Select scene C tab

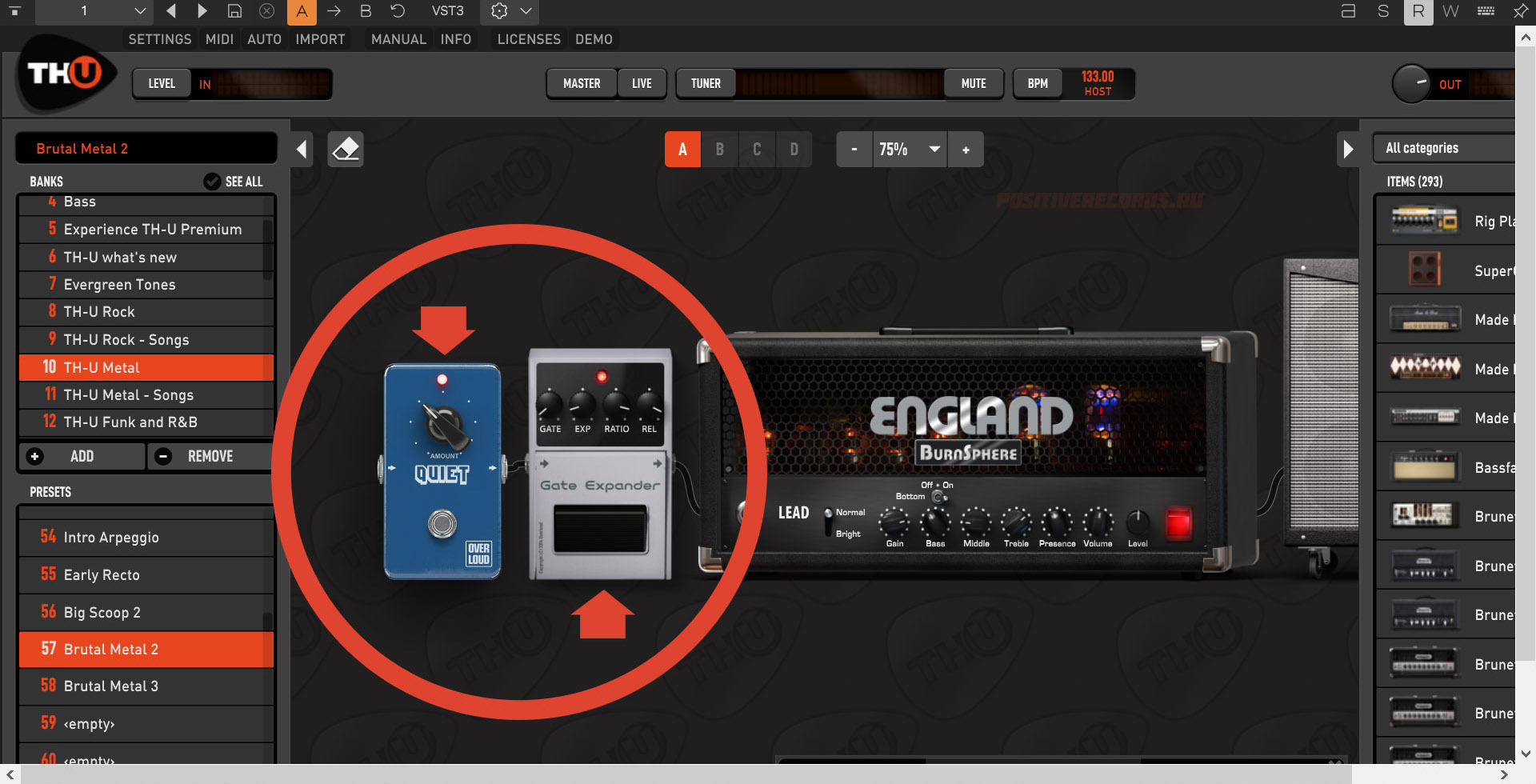tap(757, 150)
